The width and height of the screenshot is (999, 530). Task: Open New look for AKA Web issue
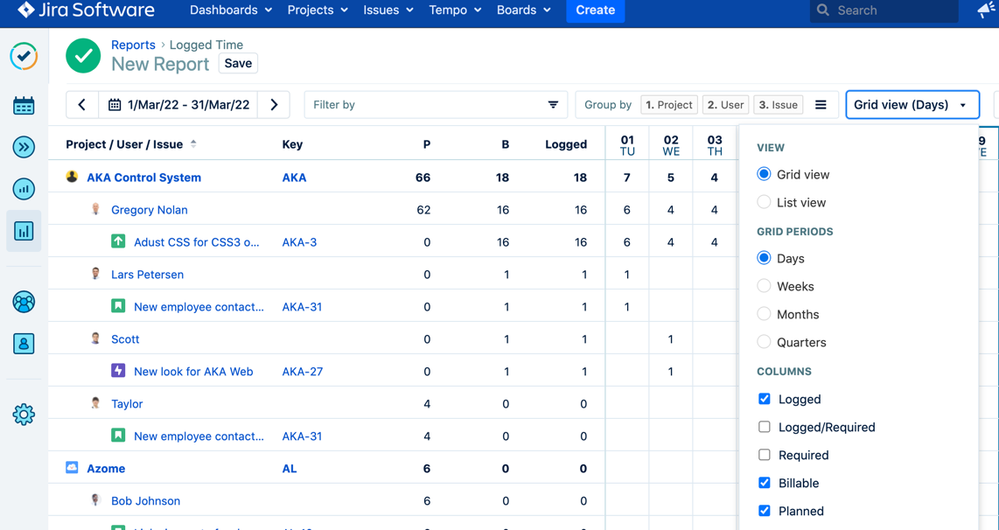(193, 371)
